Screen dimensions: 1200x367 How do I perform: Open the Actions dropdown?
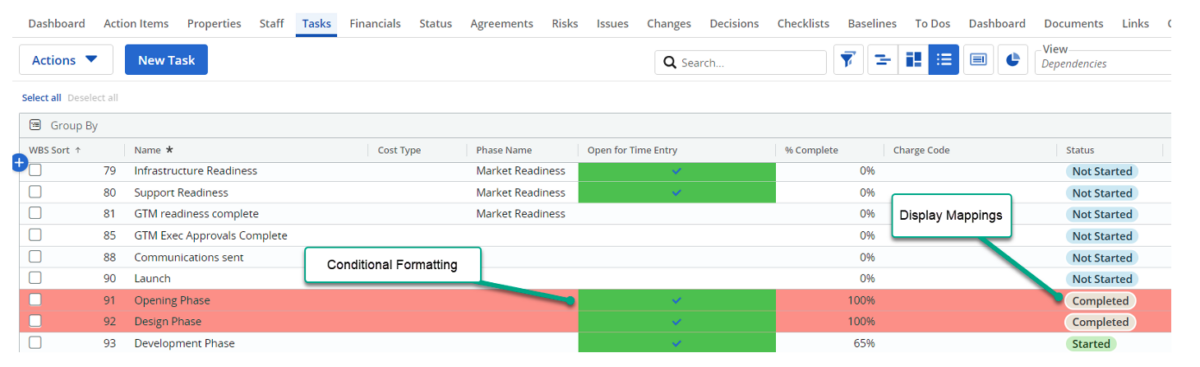(66, 60)
